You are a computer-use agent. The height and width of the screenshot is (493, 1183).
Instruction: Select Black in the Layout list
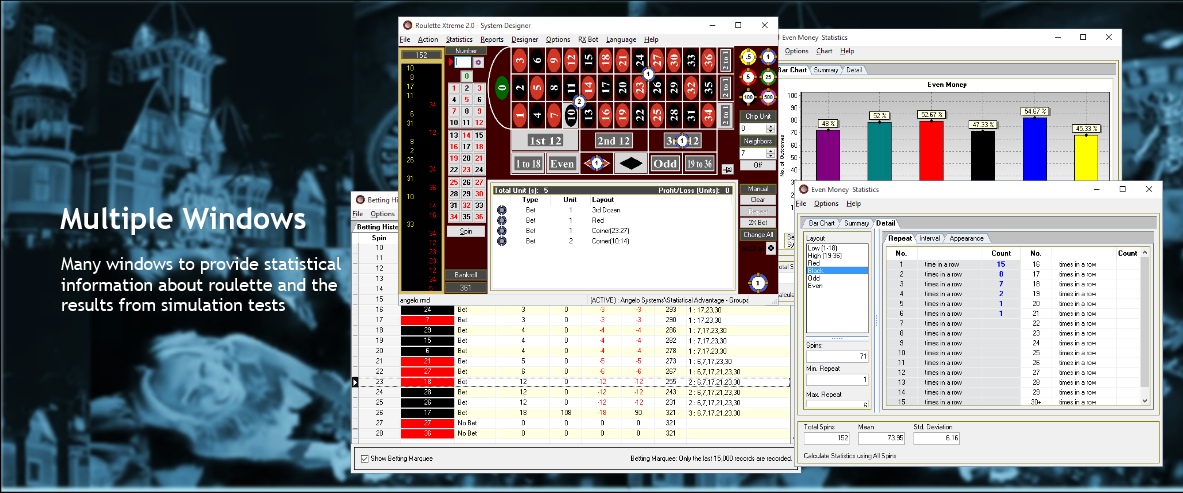click(837, 270)
